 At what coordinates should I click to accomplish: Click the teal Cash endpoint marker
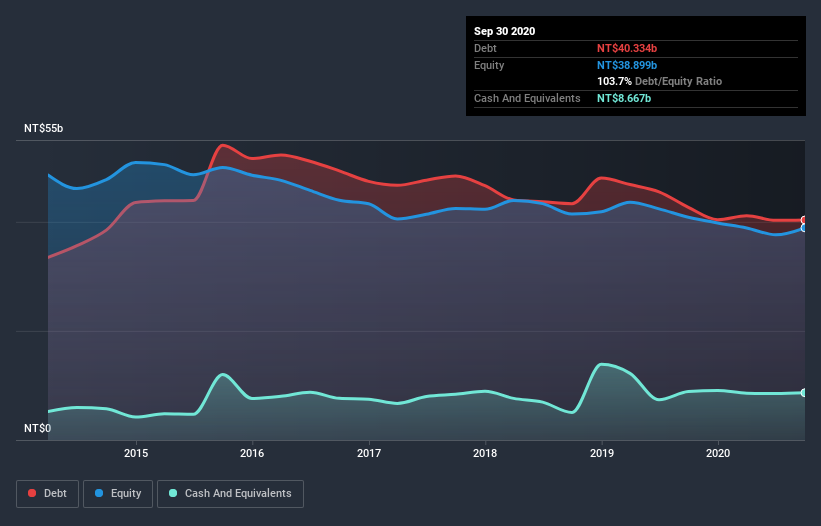click(804, 393)
